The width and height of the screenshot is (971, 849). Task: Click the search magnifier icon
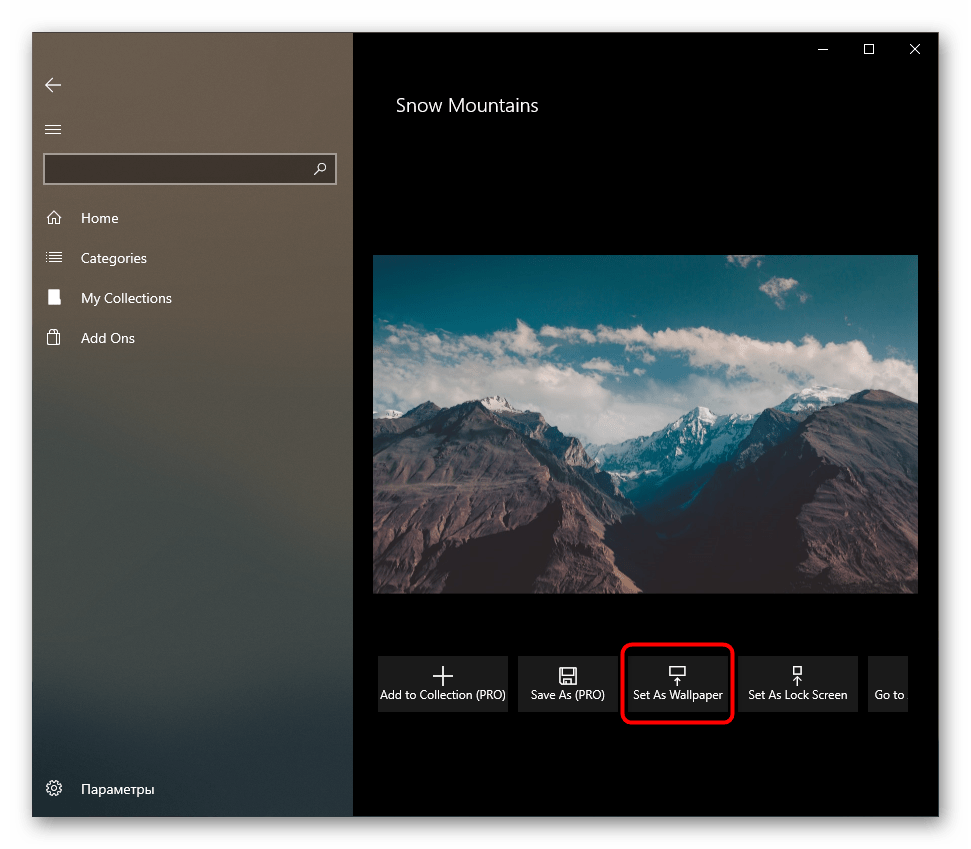pos(320,169)
